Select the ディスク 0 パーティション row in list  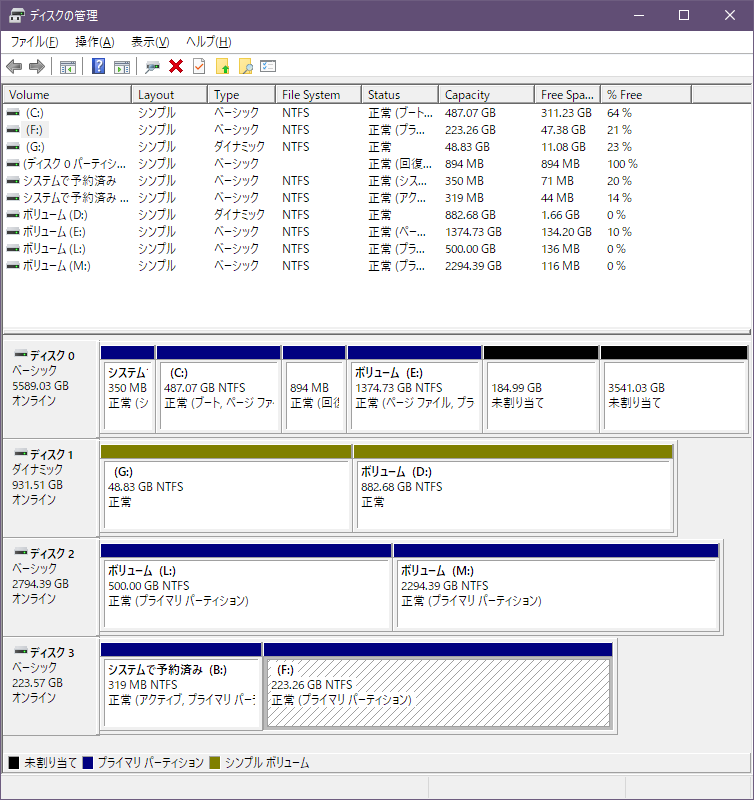[x=347, y=164]
